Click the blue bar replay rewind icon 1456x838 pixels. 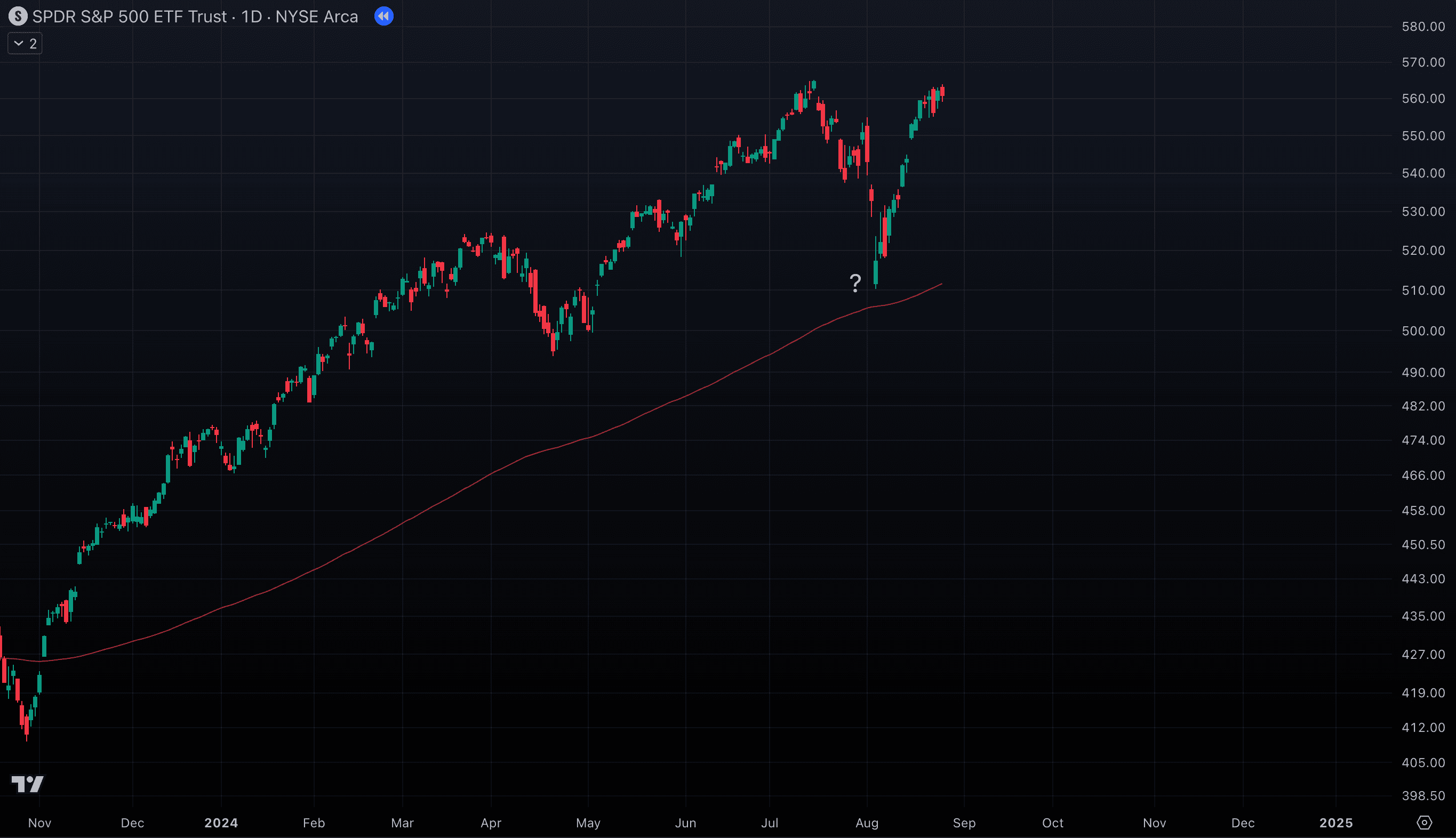pyautogui.click(x=383, y=16)
